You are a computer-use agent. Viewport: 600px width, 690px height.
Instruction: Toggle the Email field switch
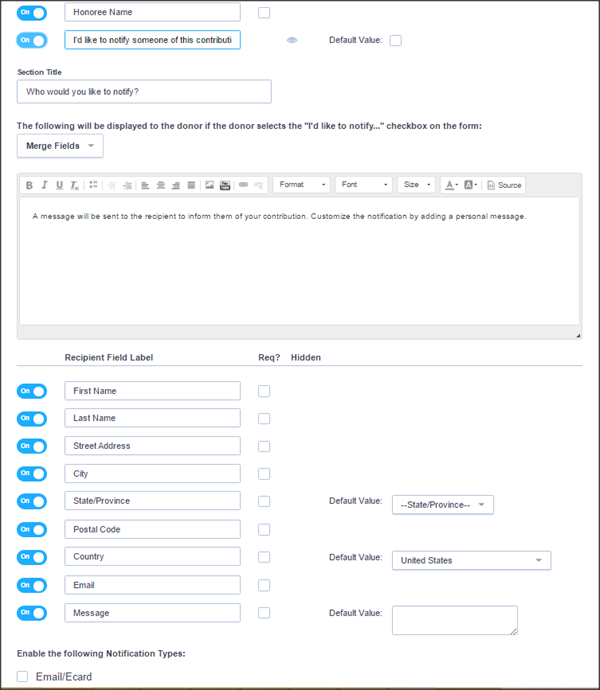[x=32, y=585]
